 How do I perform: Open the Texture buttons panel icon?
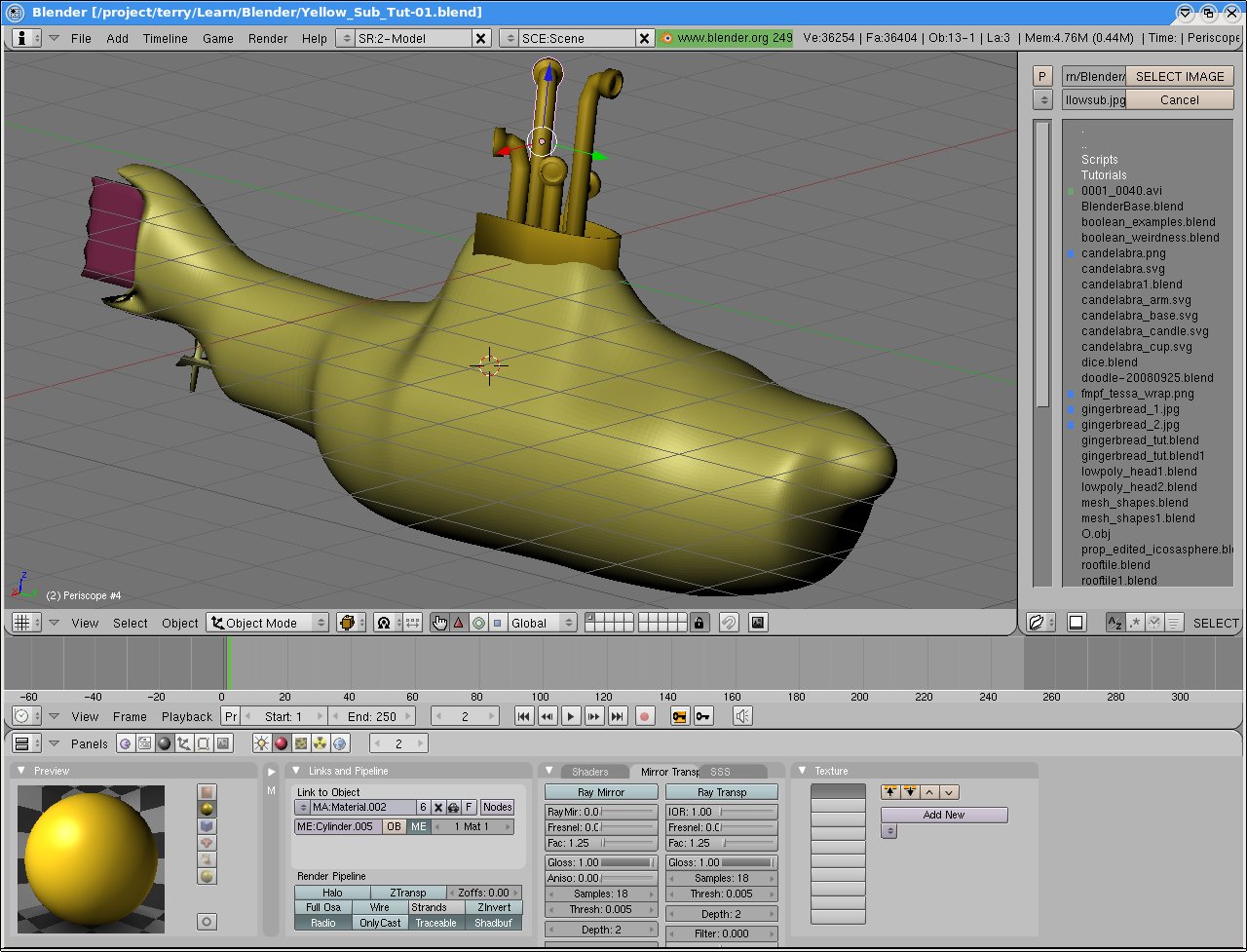[x=300, y=743]
